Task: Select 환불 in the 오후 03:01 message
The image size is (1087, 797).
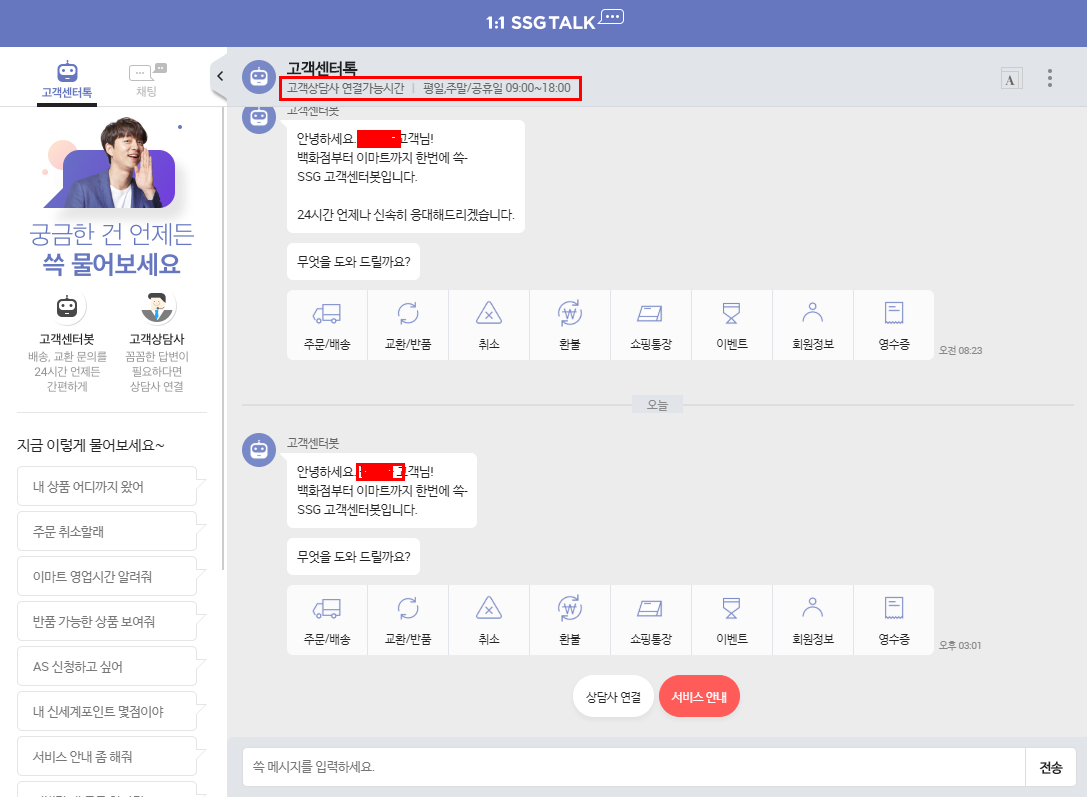Action: [x=570, y=620]
